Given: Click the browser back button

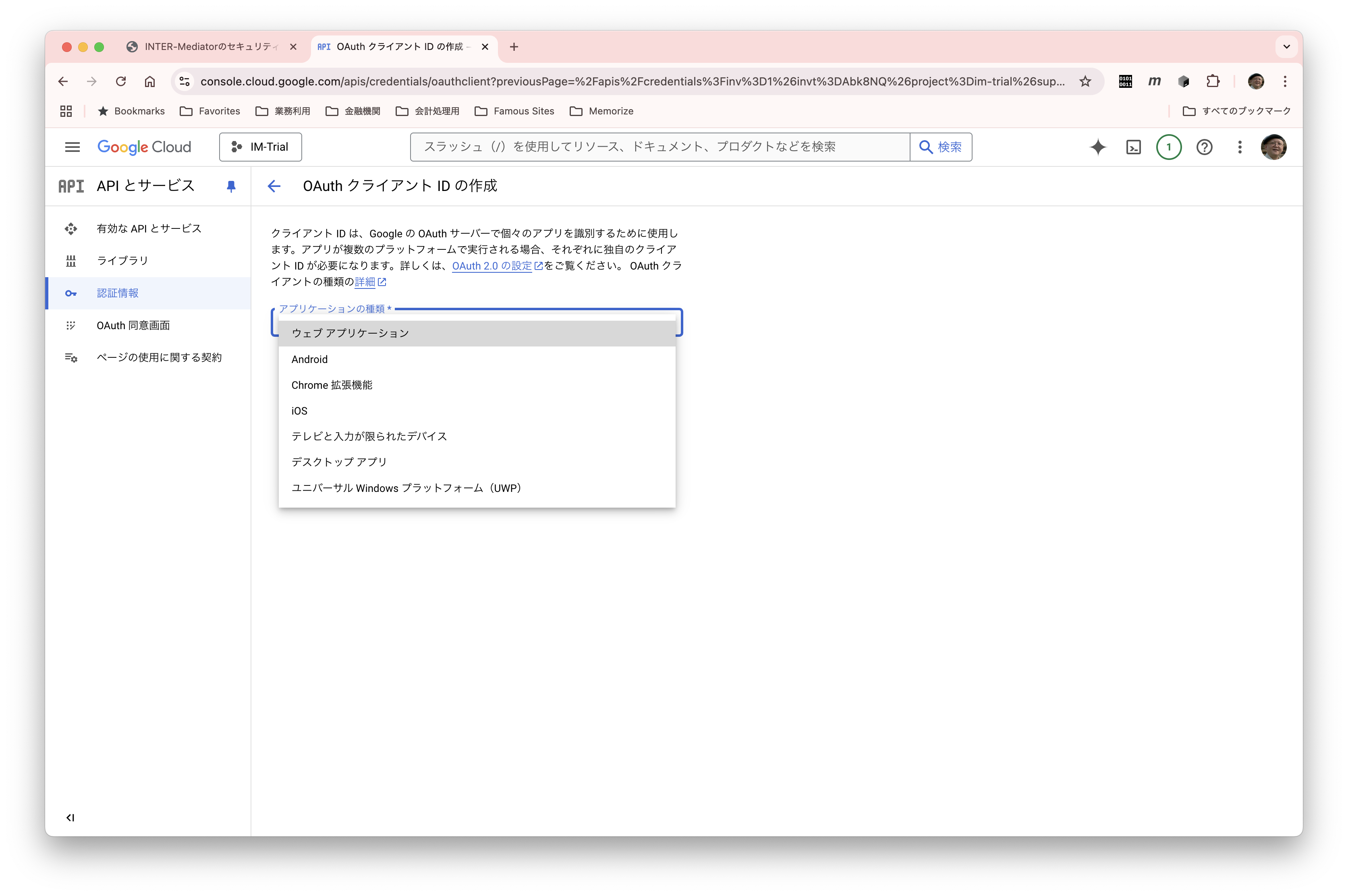Looking at the screenshot, I should 63,81.
